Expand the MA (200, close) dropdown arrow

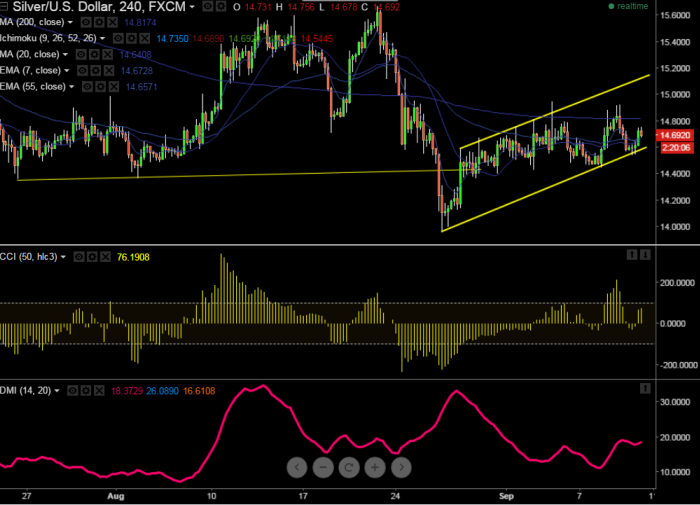[70, 22]
